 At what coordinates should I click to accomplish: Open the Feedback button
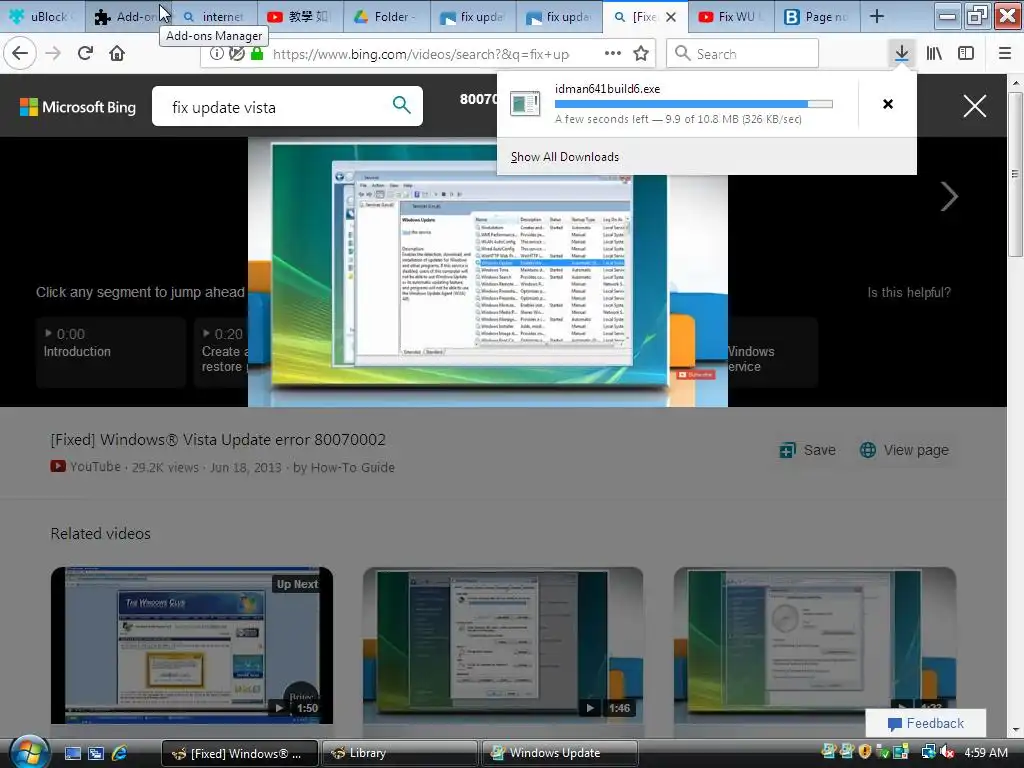click(926, 723)
